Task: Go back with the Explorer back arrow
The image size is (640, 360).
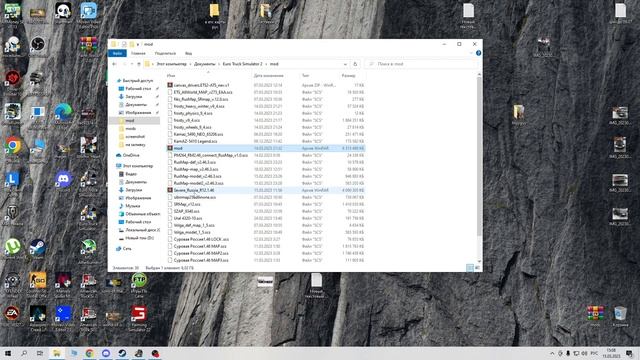Action: (x=114, y=64)
